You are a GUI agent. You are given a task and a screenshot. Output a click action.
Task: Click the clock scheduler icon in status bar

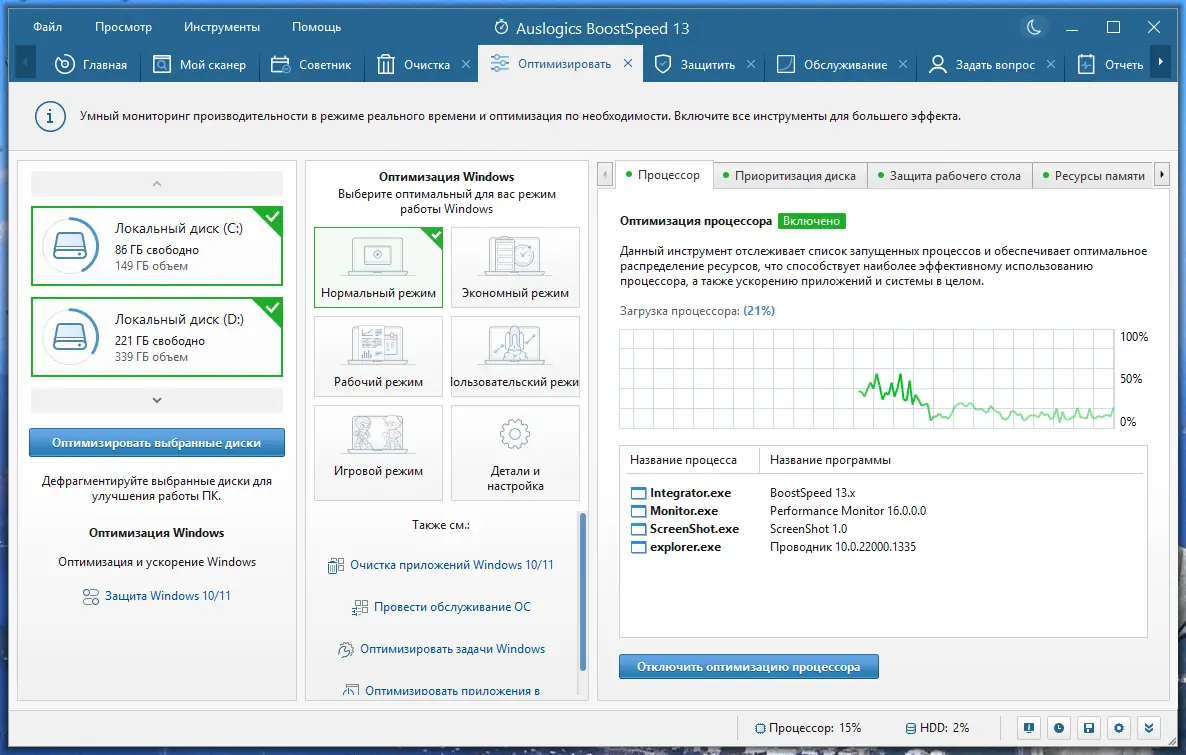point(1059,728)
